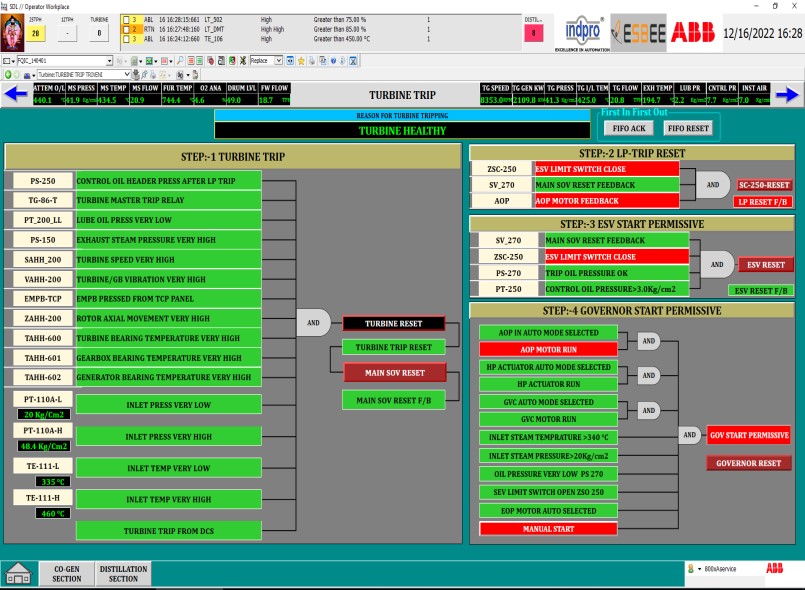Click the yellow star favorites icon
805x590 pixels.
[x=301, y=61]
